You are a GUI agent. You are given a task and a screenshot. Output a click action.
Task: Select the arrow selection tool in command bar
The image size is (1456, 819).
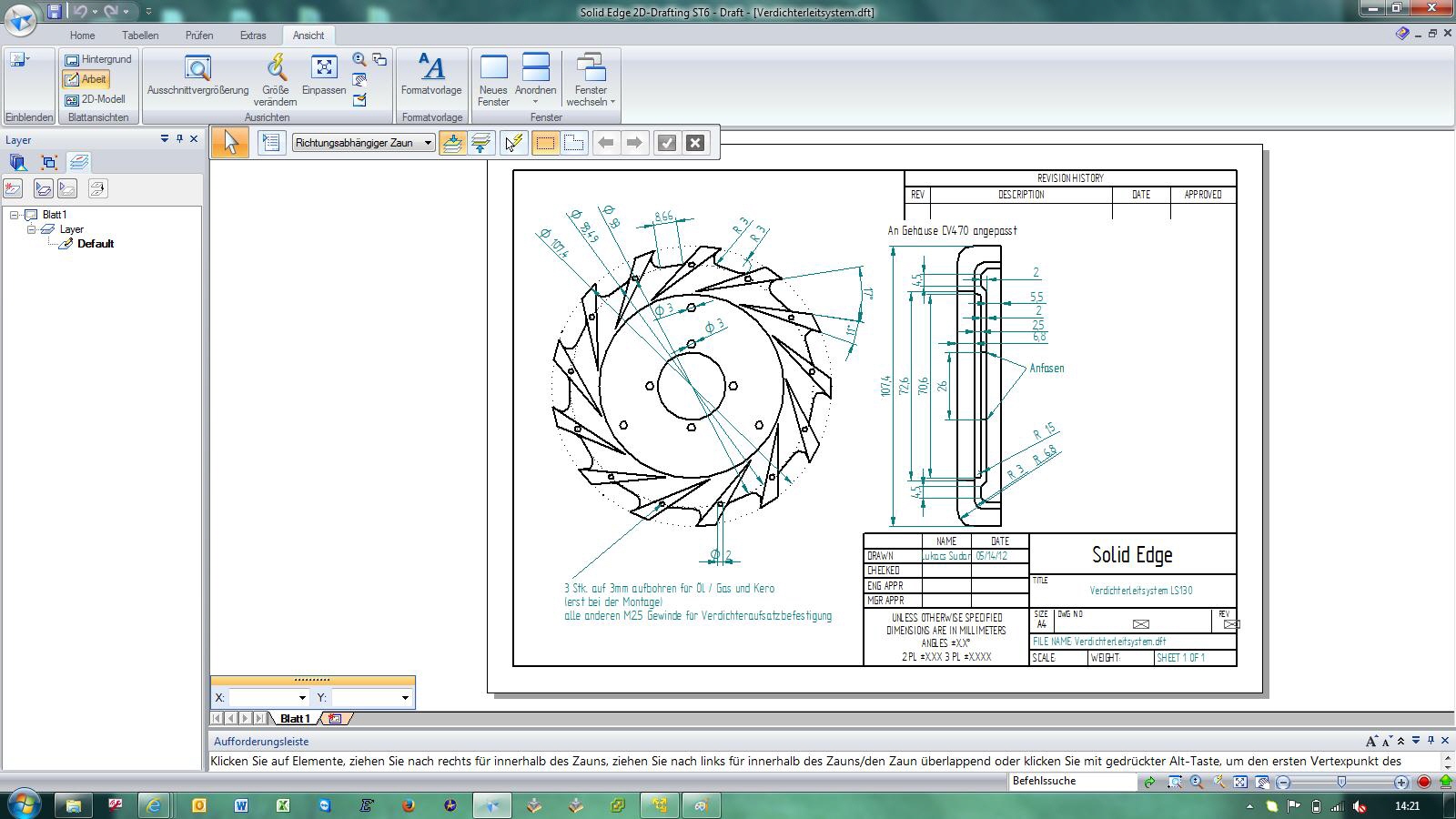[231, 142]
